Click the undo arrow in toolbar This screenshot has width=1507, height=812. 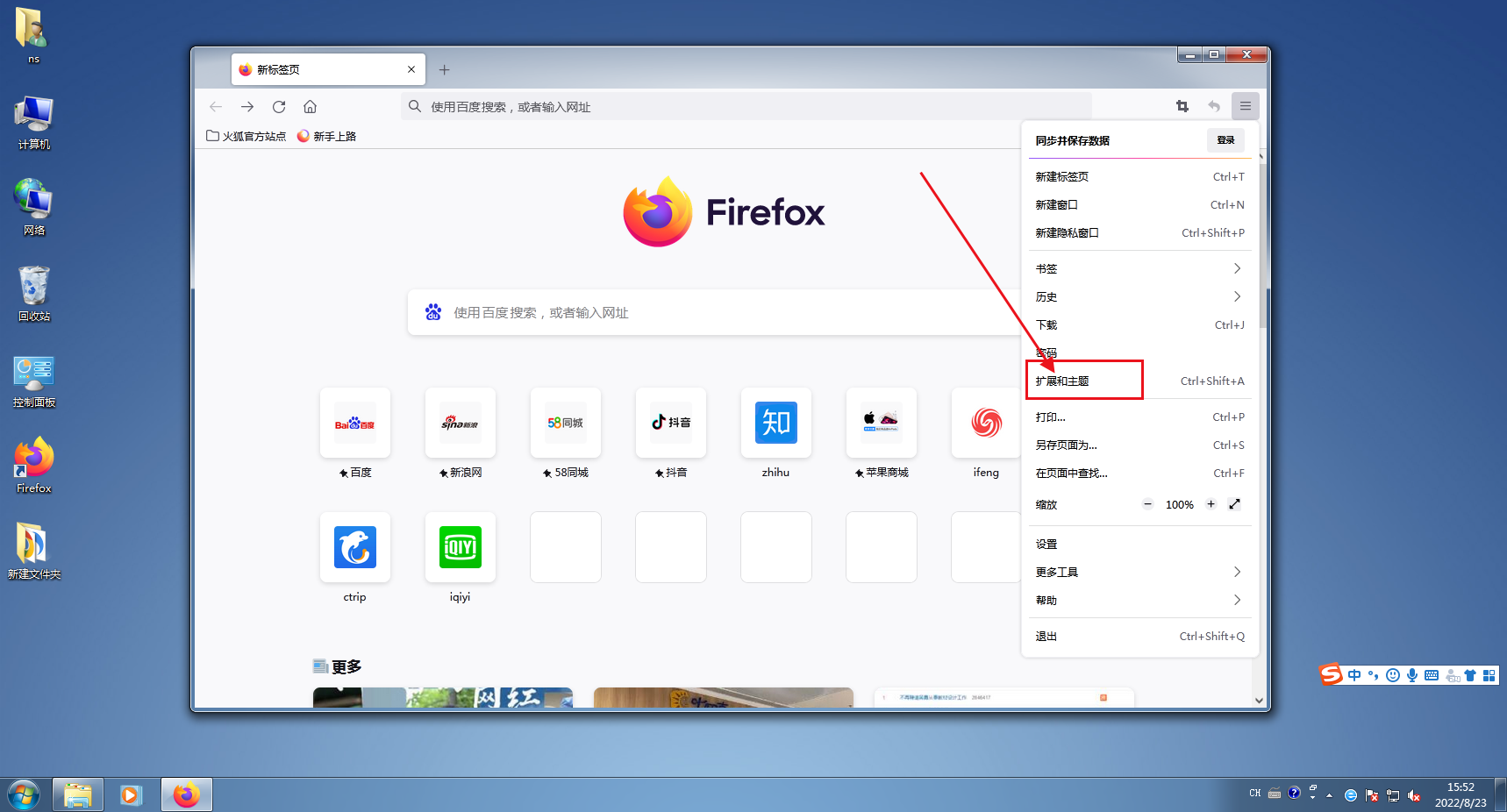point(1214,106)
